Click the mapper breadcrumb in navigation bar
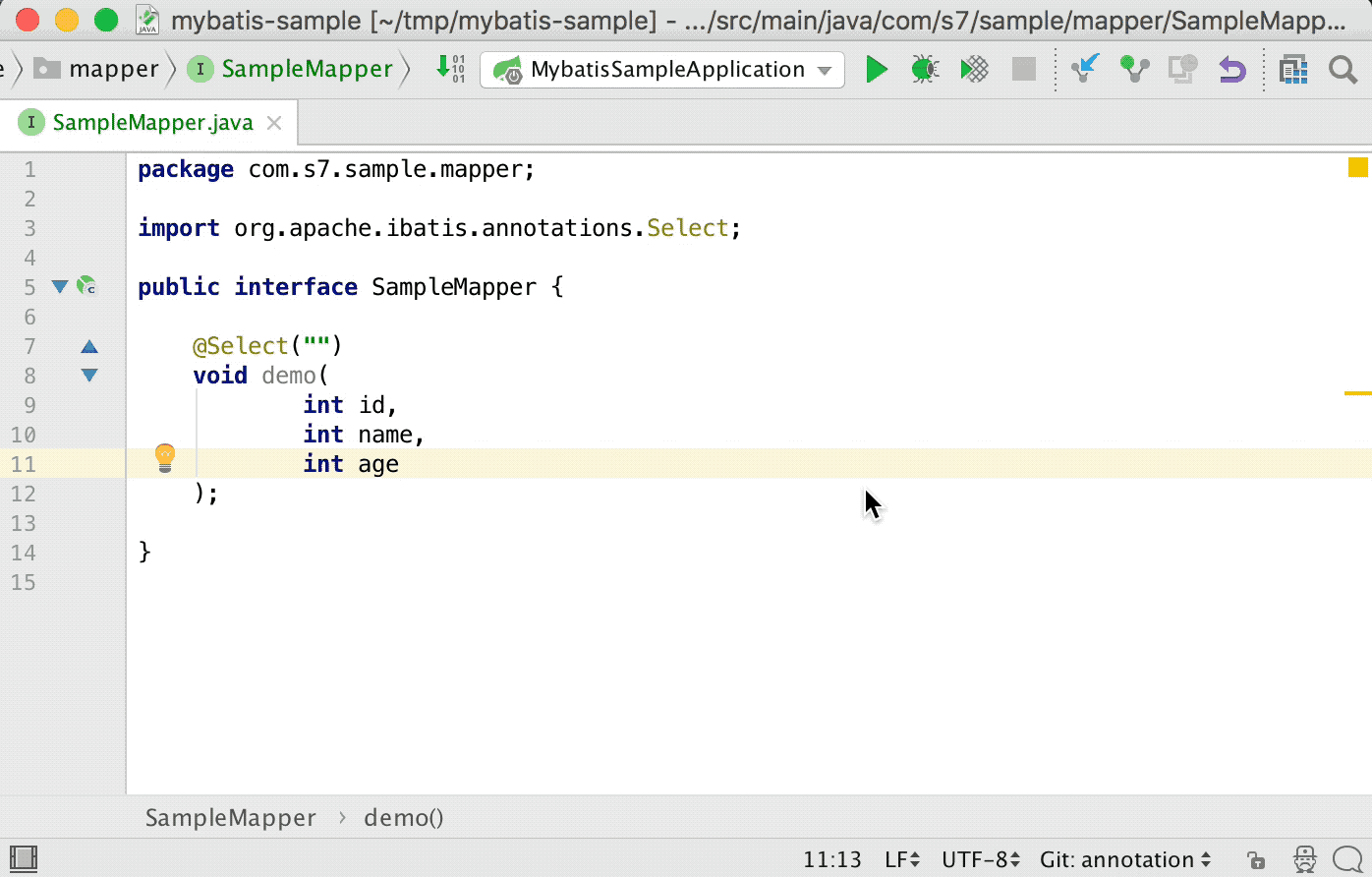The height and width of the screenshot is (877, 1372). pos(96,69)
